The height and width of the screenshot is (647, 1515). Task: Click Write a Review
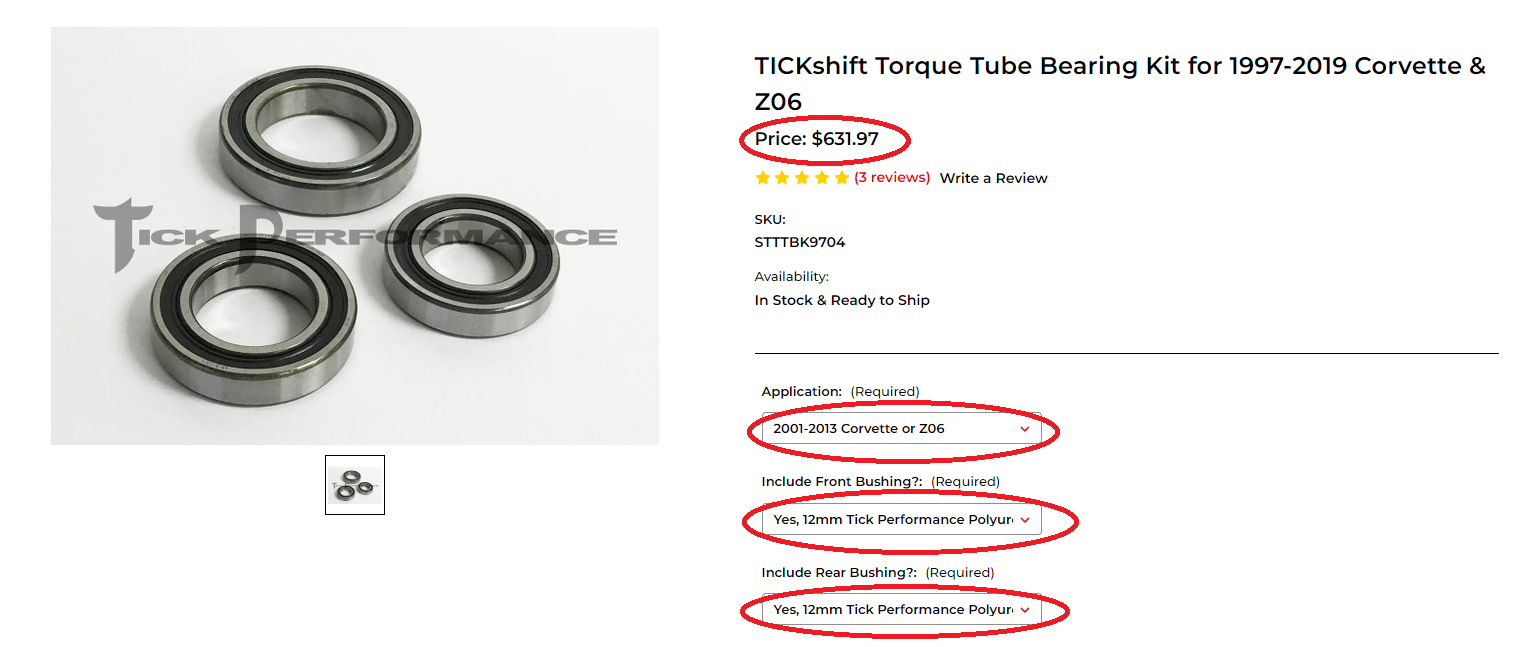point(993,177)
